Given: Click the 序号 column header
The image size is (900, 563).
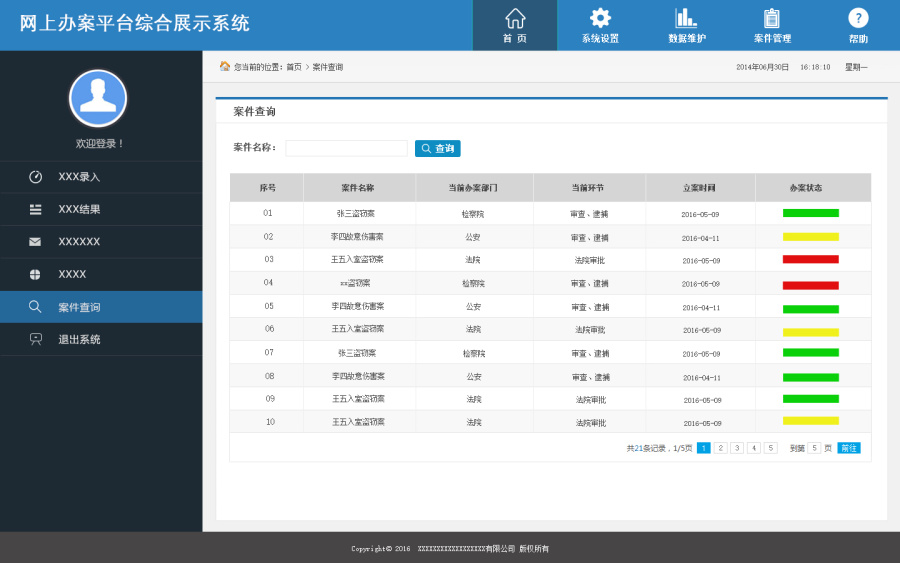Looking at the screenshot, I should tap(267, 188).
